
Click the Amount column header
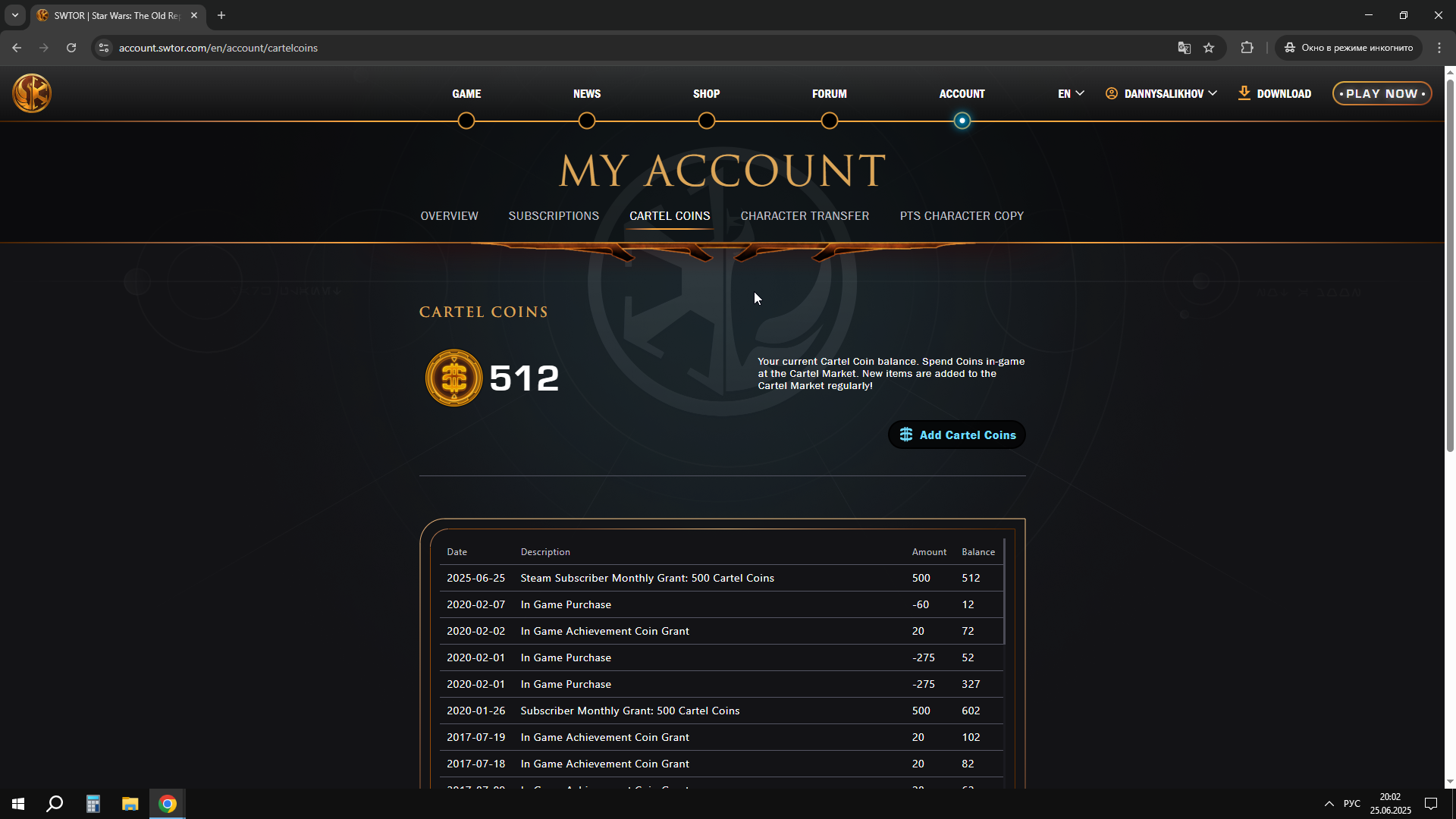929,552
